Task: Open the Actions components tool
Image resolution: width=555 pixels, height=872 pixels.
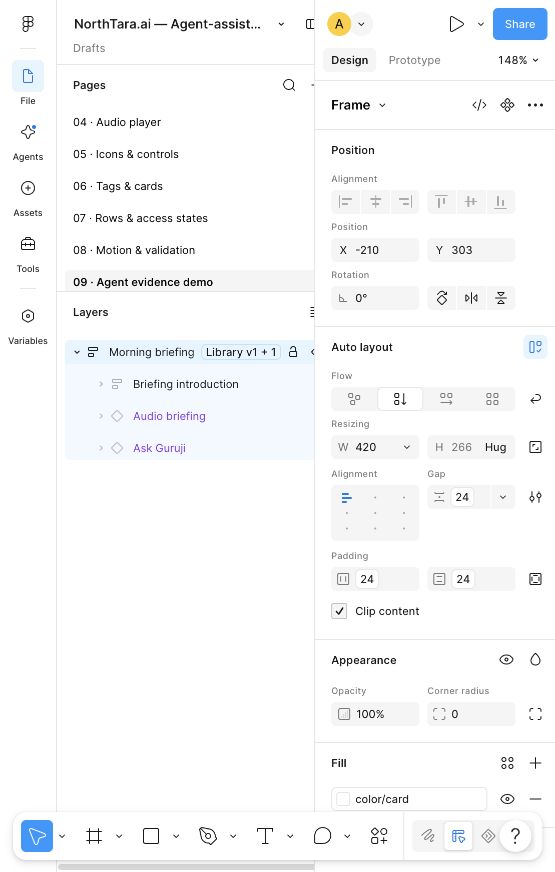Action: (379, 836)
